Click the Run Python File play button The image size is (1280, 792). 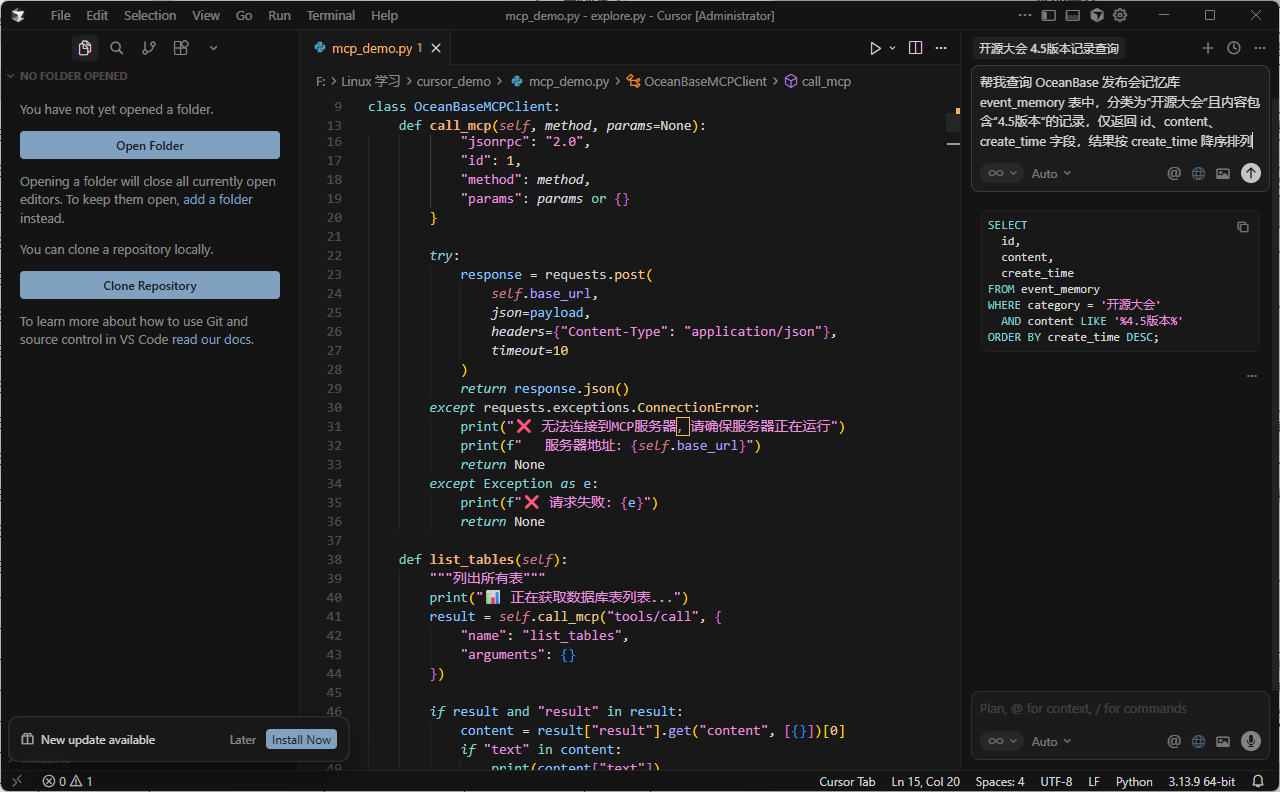point(875,48)
